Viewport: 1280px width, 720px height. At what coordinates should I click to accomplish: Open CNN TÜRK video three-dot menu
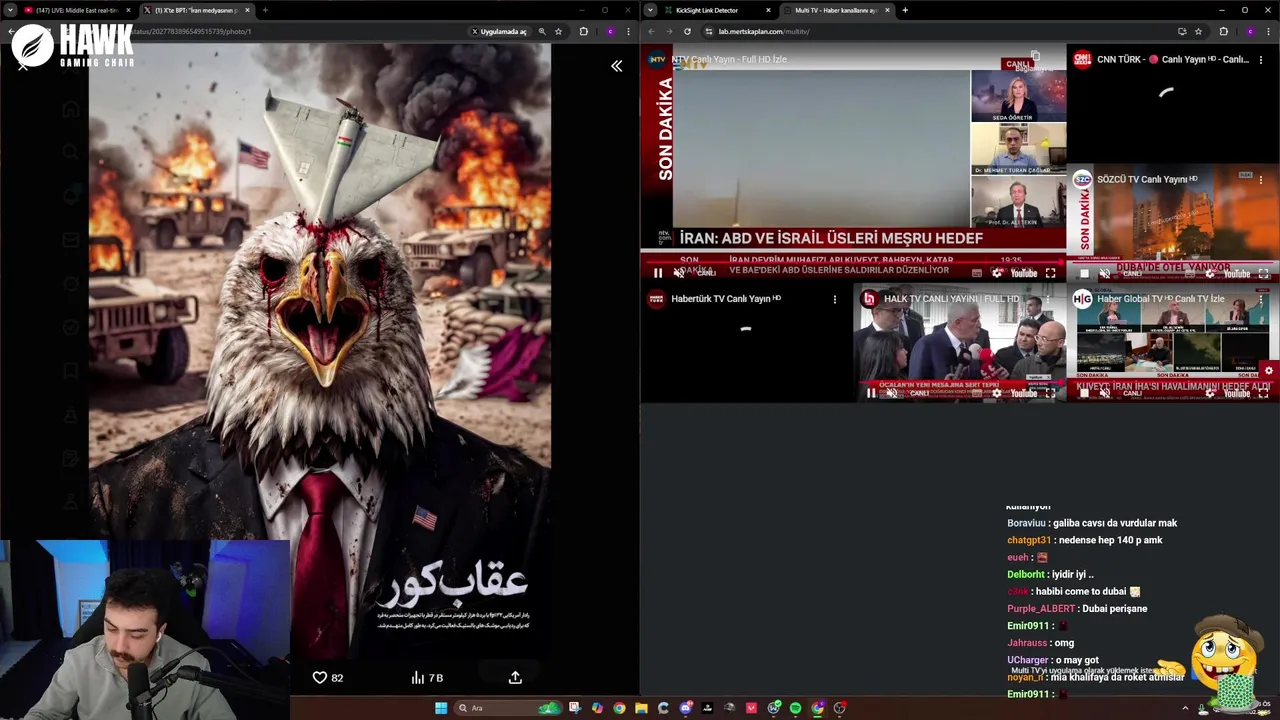coord(1261,59)
